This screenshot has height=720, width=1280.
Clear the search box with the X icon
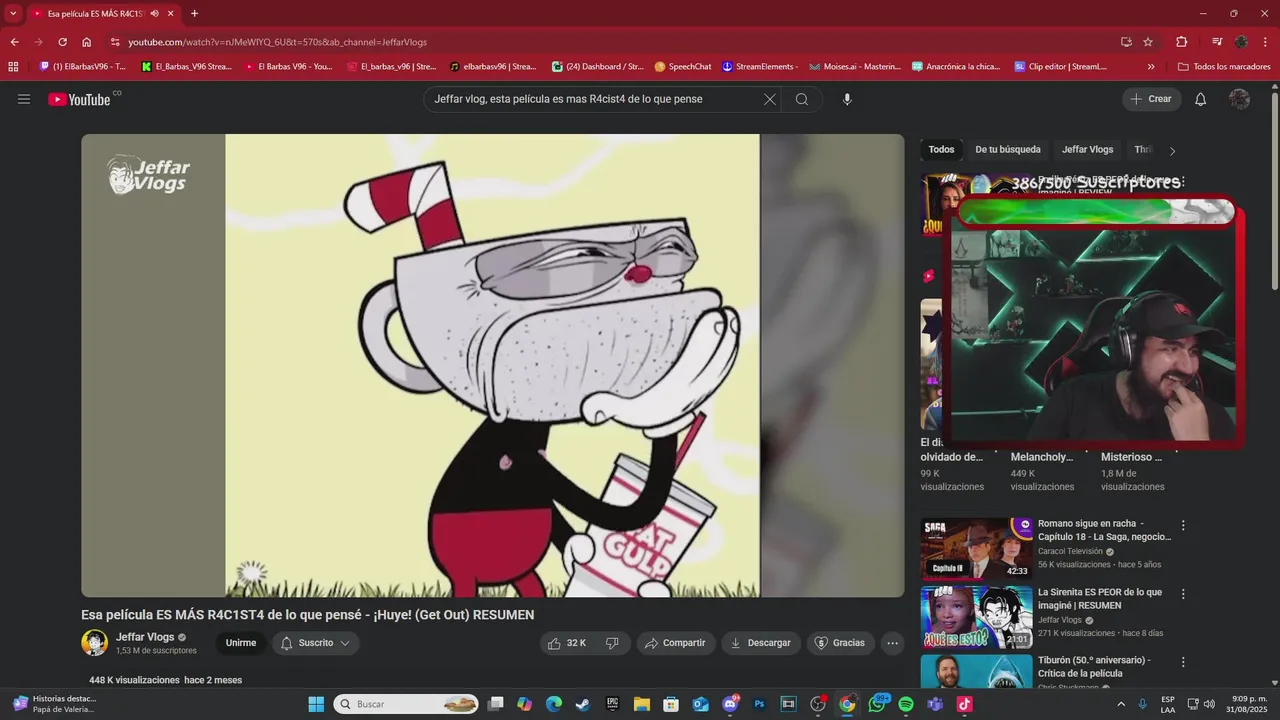769,99
